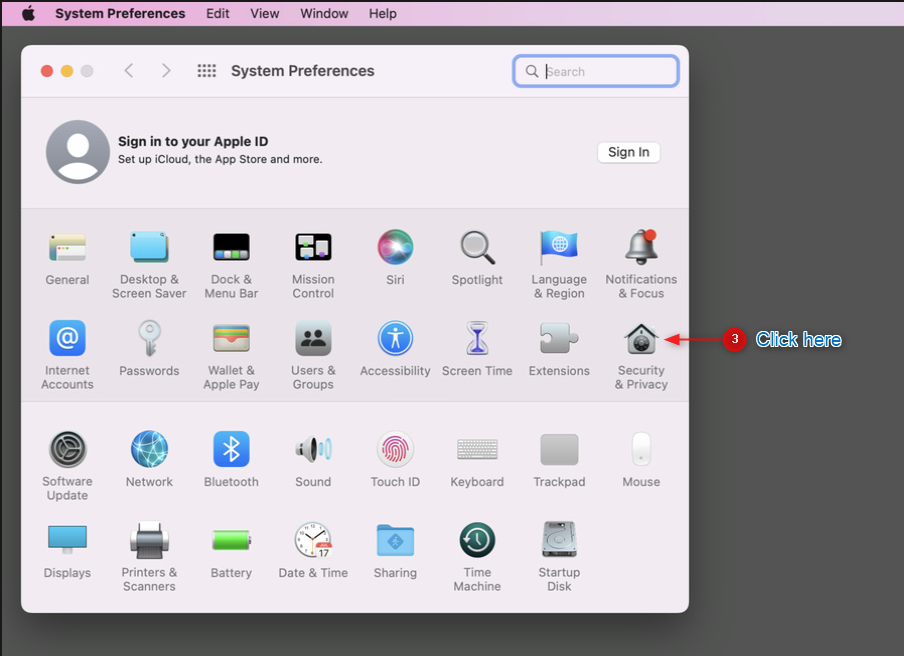Close the System Preferences window

point(47,71)
